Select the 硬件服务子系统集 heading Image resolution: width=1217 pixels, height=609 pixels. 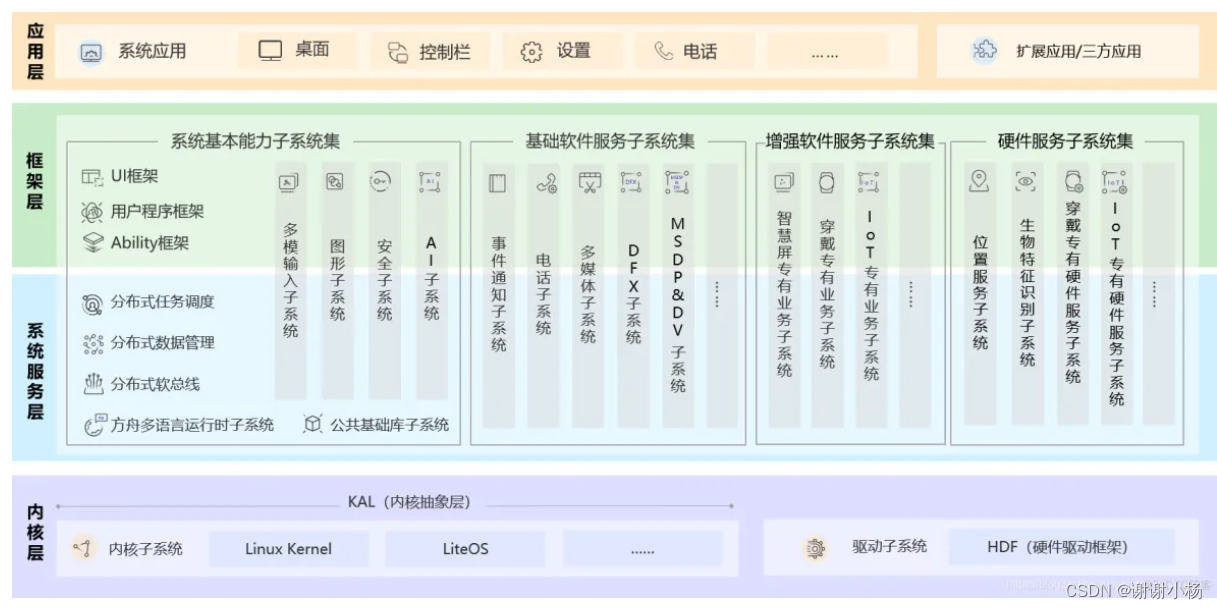1065,142
